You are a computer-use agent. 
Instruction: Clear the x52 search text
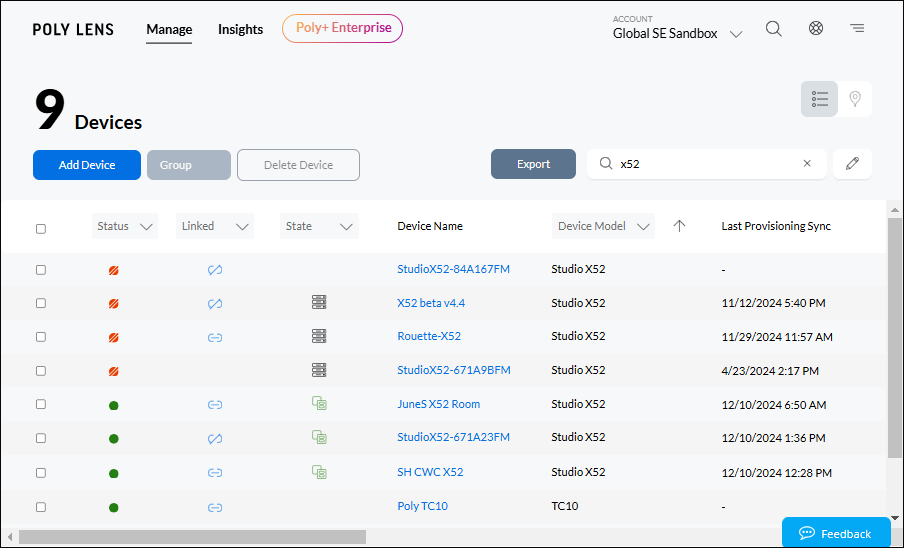click(807, 164)
